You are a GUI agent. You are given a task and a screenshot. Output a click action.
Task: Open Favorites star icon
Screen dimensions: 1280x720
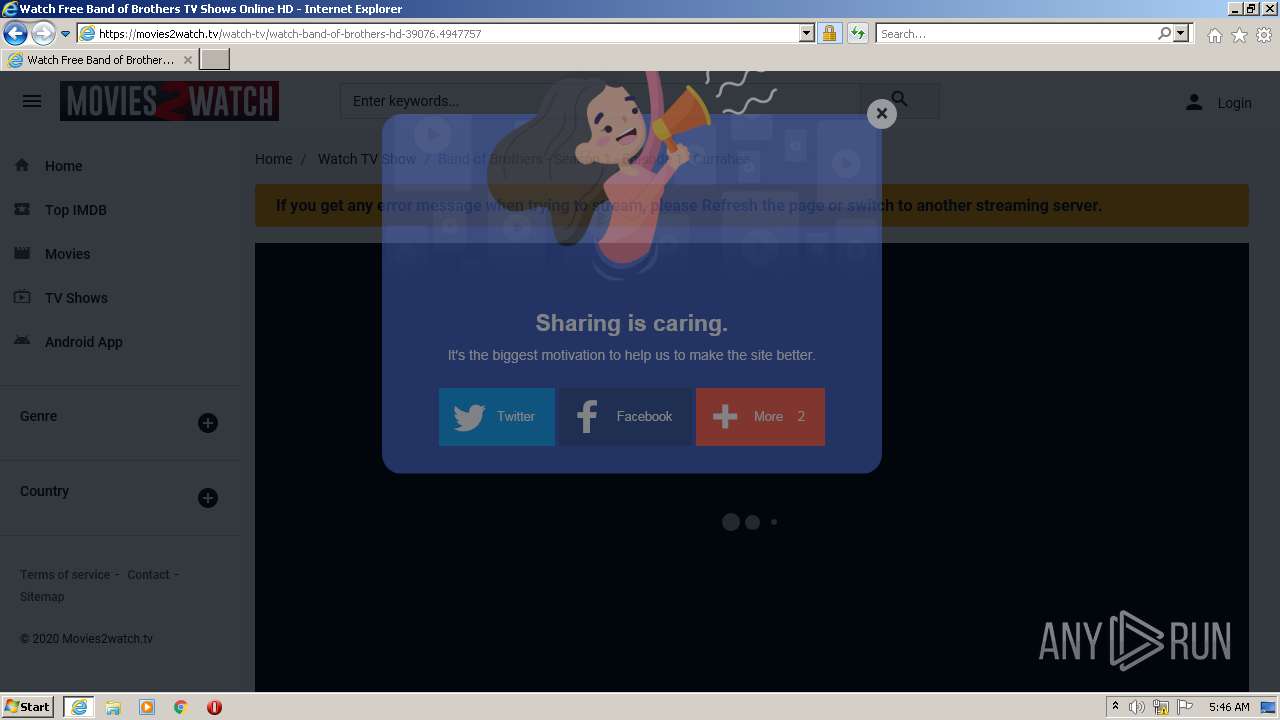click(x=1239, y=35)
